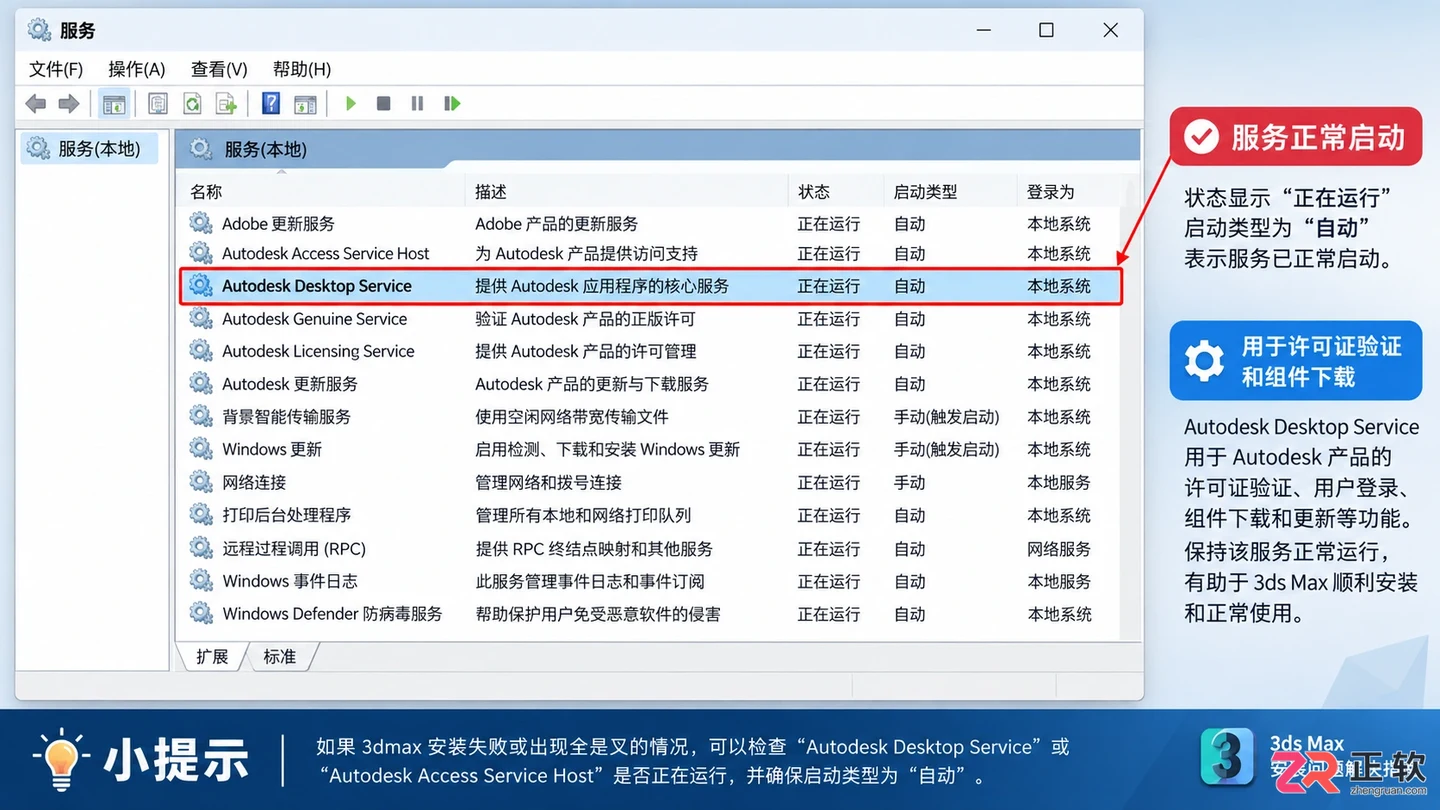Click the 网络服务 logon cell
The width and height of the screenshot is (1440, 810).
click(x=1059, y=549)
